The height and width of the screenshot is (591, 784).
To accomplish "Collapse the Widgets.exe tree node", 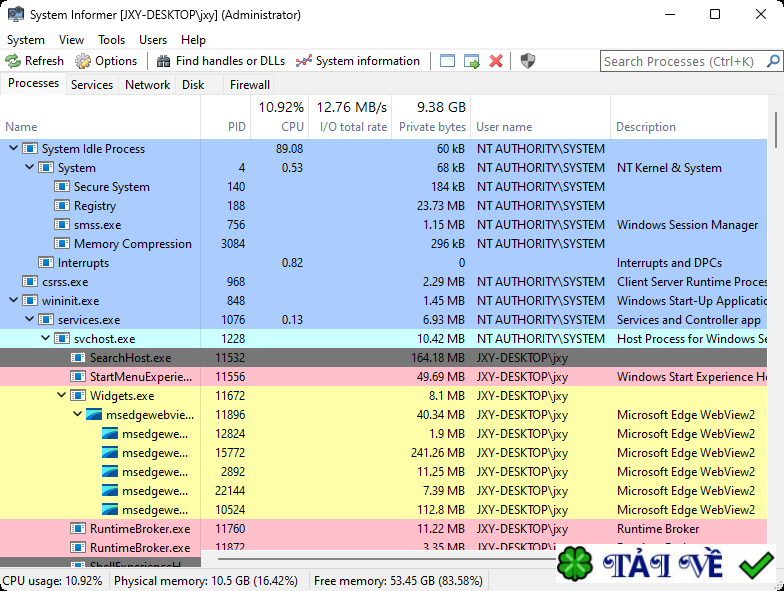I will tap(62, 396).
